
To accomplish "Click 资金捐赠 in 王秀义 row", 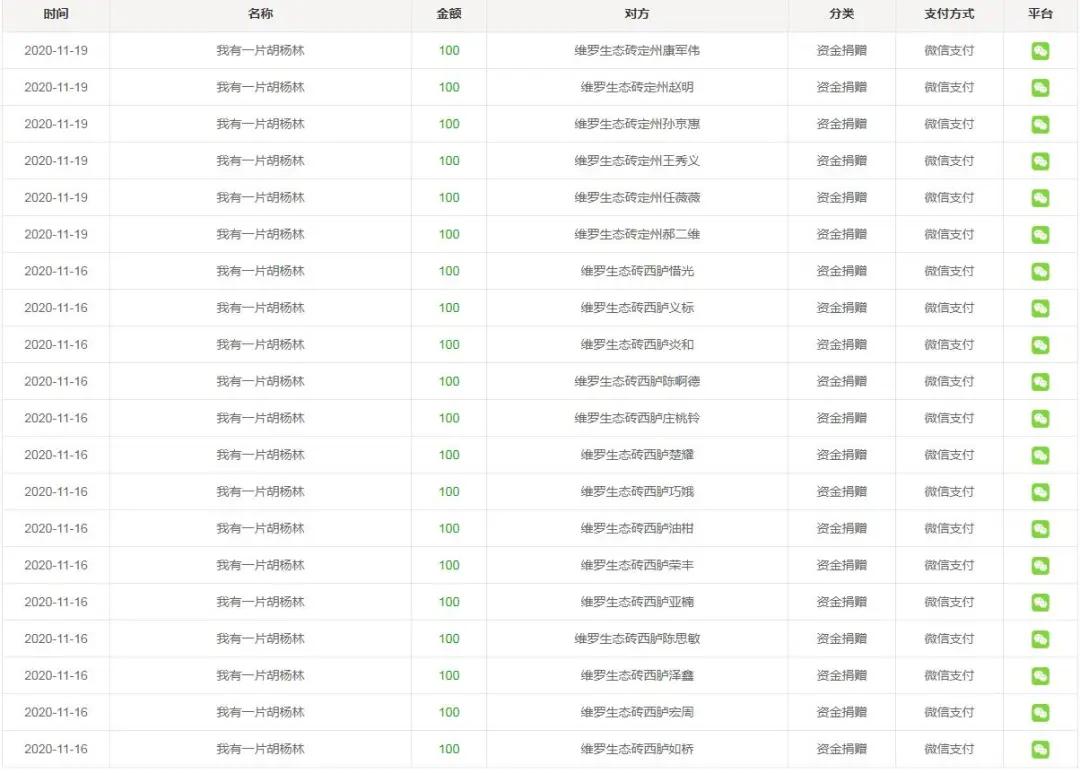I will (x=842, y=161).
